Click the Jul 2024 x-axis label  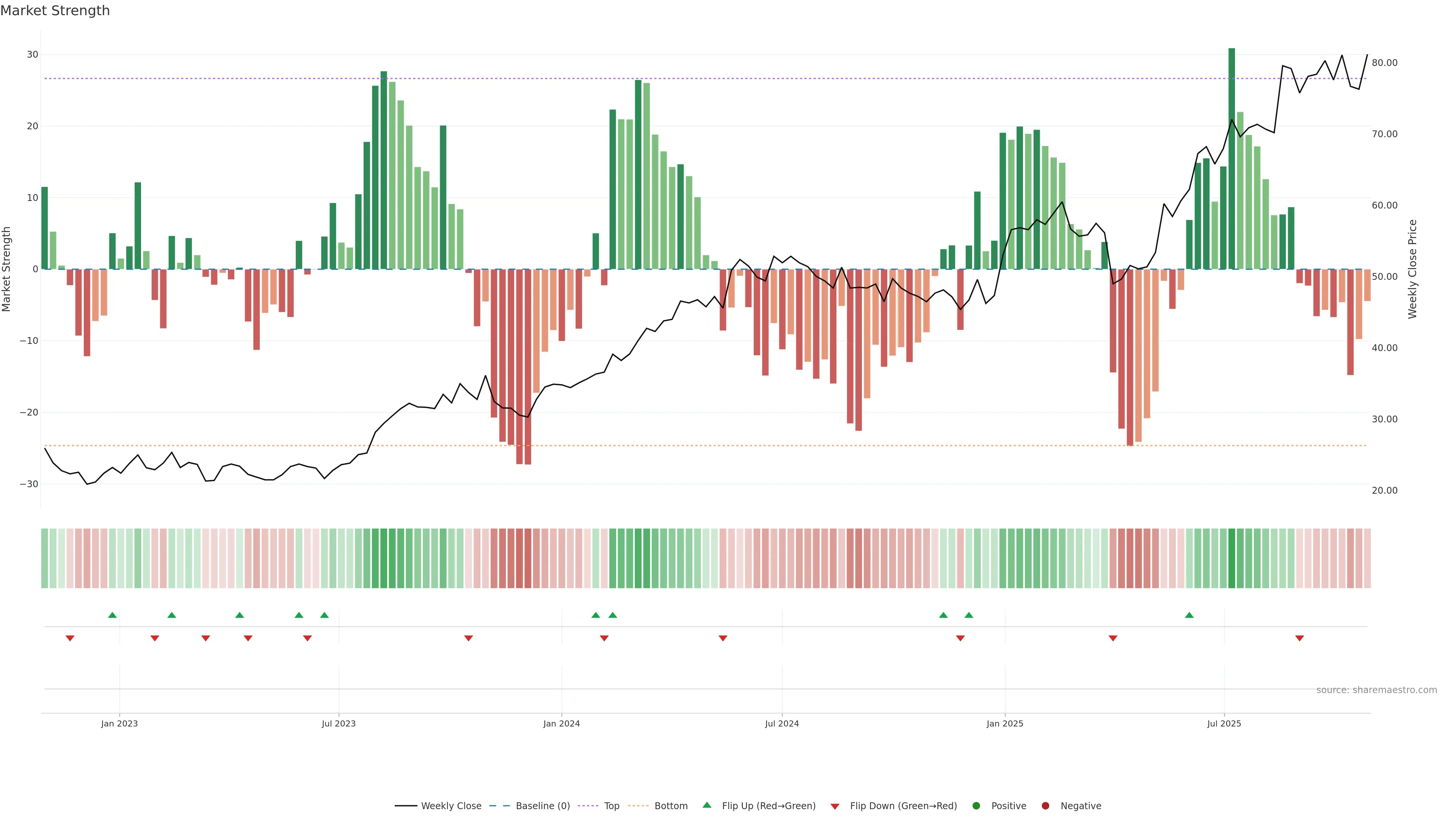tap(782, 723)
